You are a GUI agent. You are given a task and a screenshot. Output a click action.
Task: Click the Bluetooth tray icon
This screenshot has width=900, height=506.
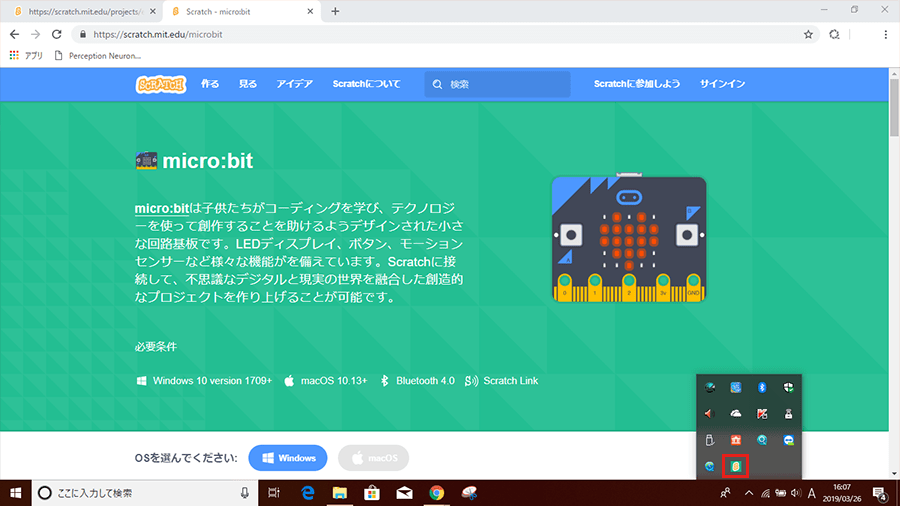762,387
